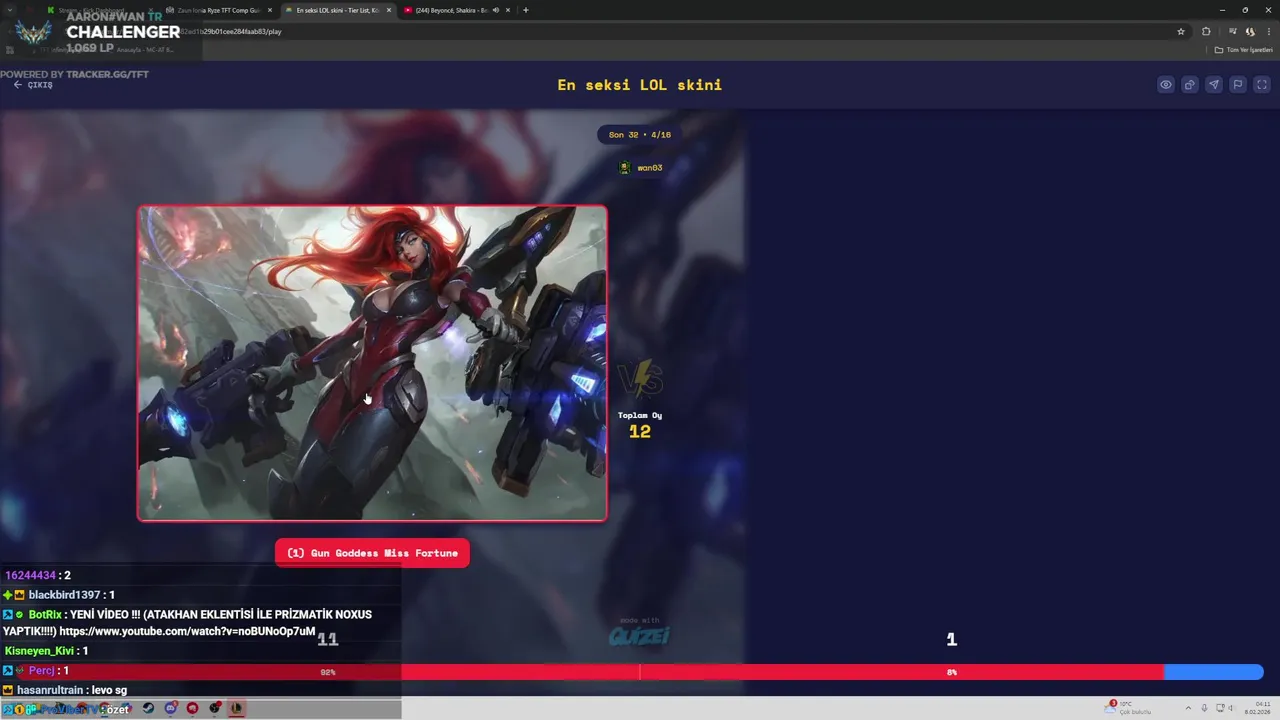Switch to the Zaun Ionia Ryze TFT Comp tab
The width and height of the screenshot is (1280, 720).
218,10
